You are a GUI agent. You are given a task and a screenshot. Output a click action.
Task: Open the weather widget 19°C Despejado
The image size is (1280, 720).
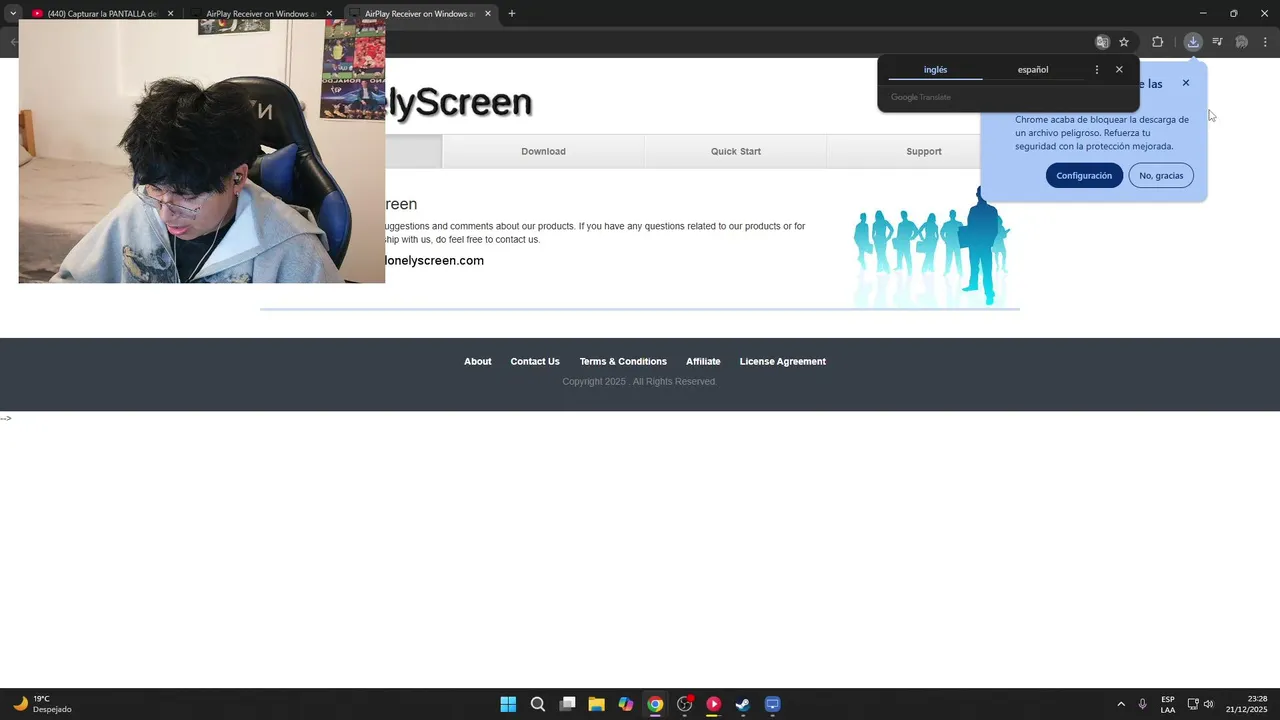42,704
